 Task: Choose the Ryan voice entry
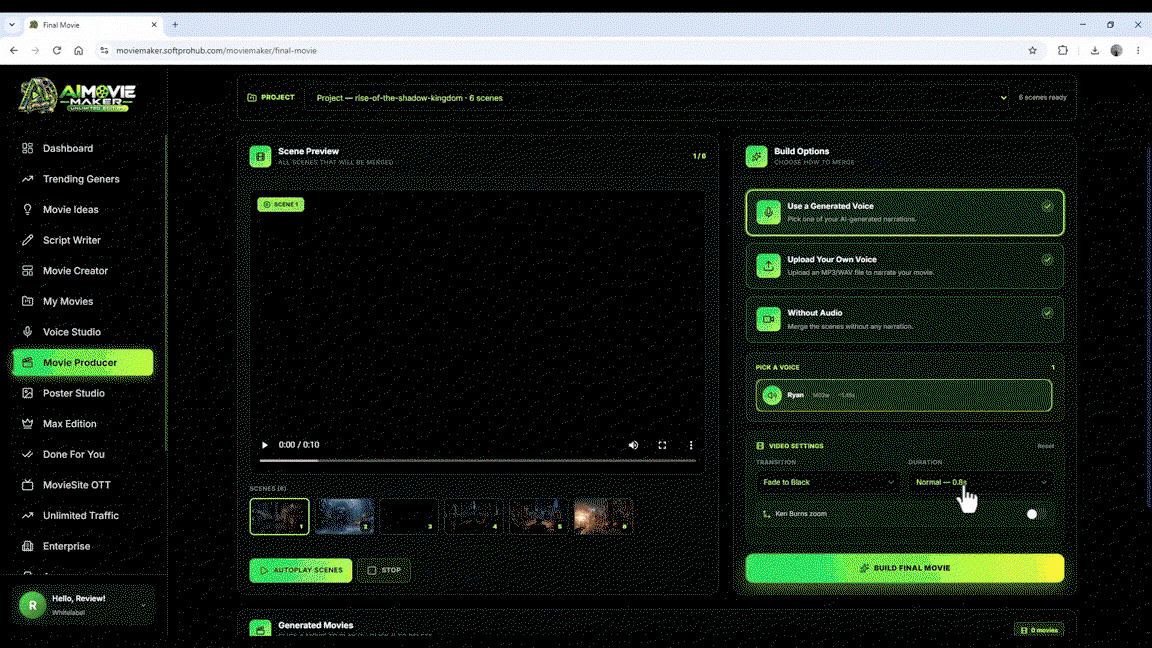coord(904,395)
